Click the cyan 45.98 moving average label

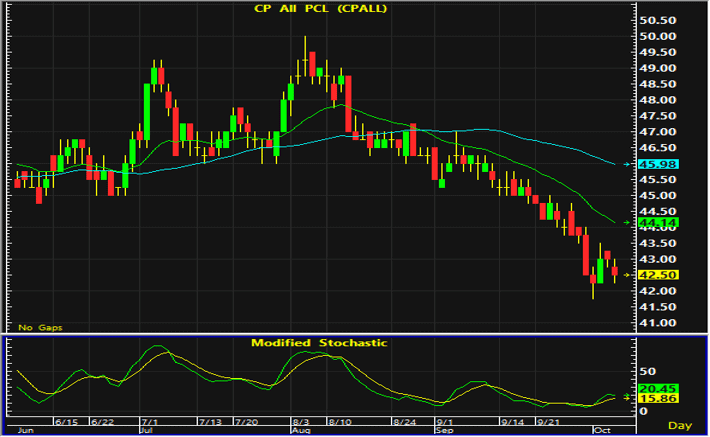[x=658, y=164]
